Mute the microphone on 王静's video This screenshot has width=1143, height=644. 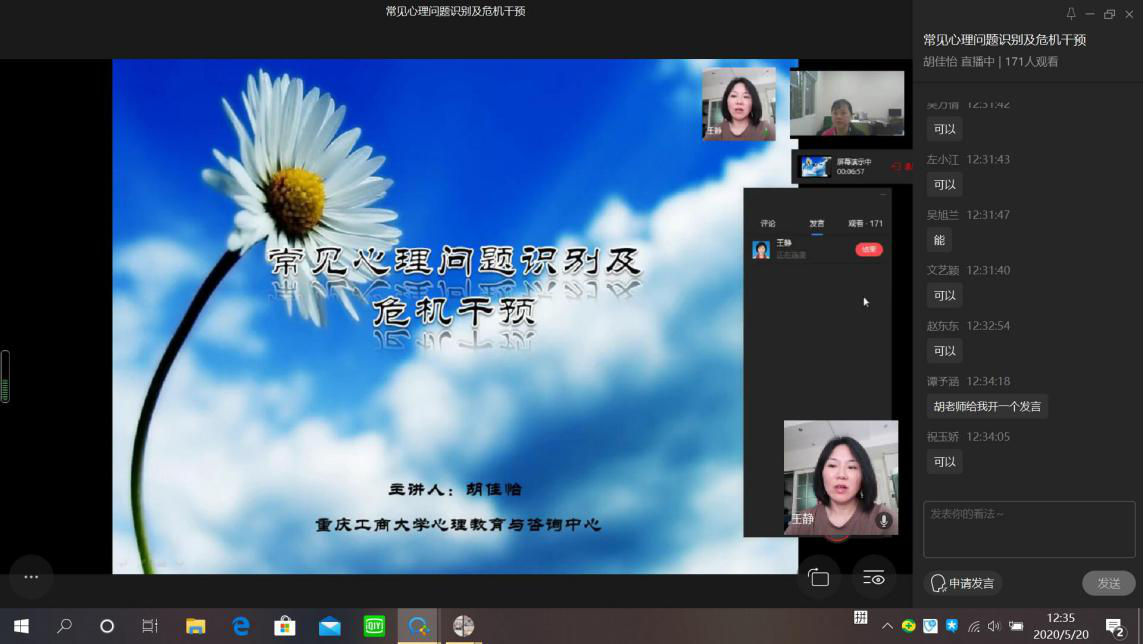pyautogui.click(x=883, y=520)
